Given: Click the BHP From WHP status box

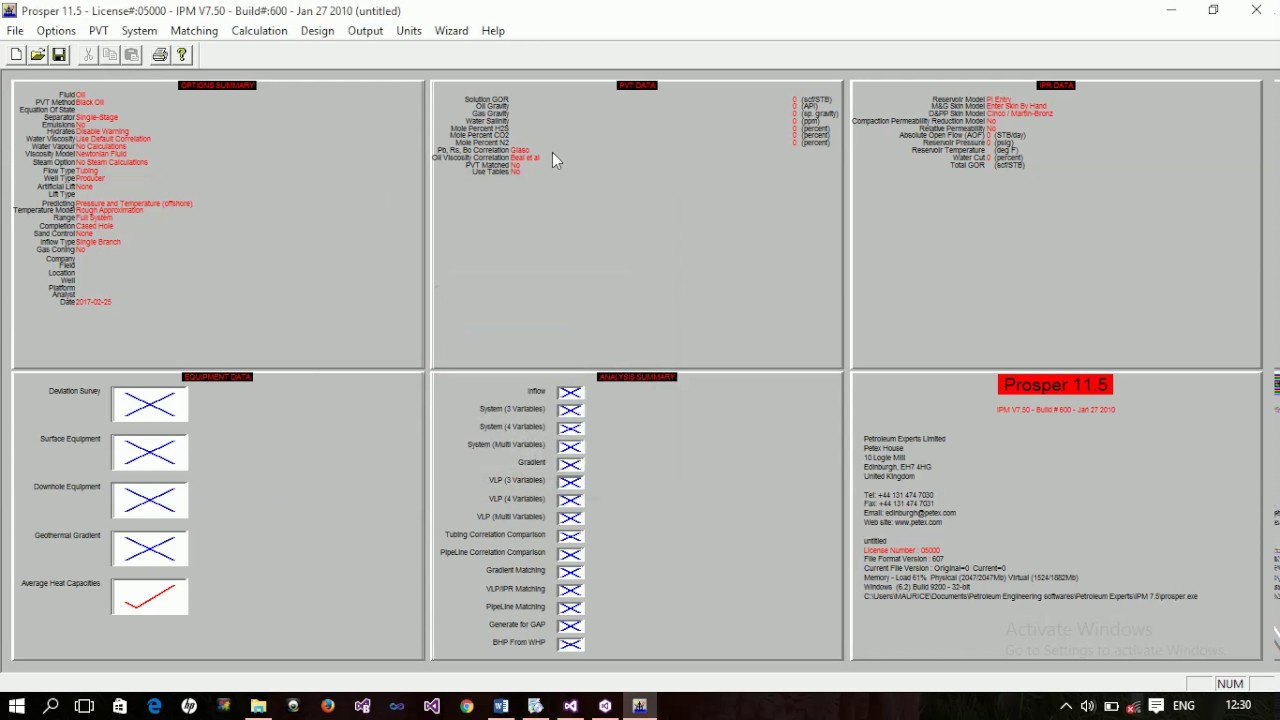Looking at the screenshot, I should 571,644.
